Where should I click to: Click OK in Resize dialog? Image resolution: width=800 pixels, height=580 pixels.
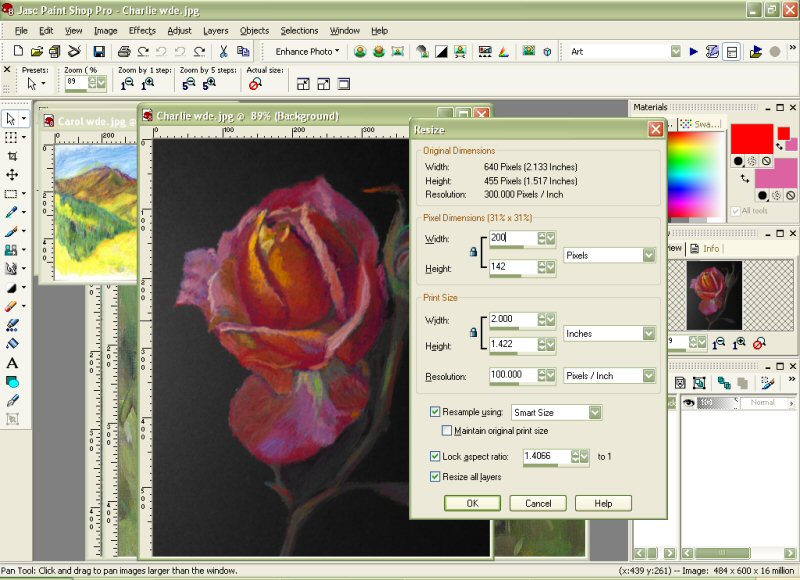(x=472, y=503)
